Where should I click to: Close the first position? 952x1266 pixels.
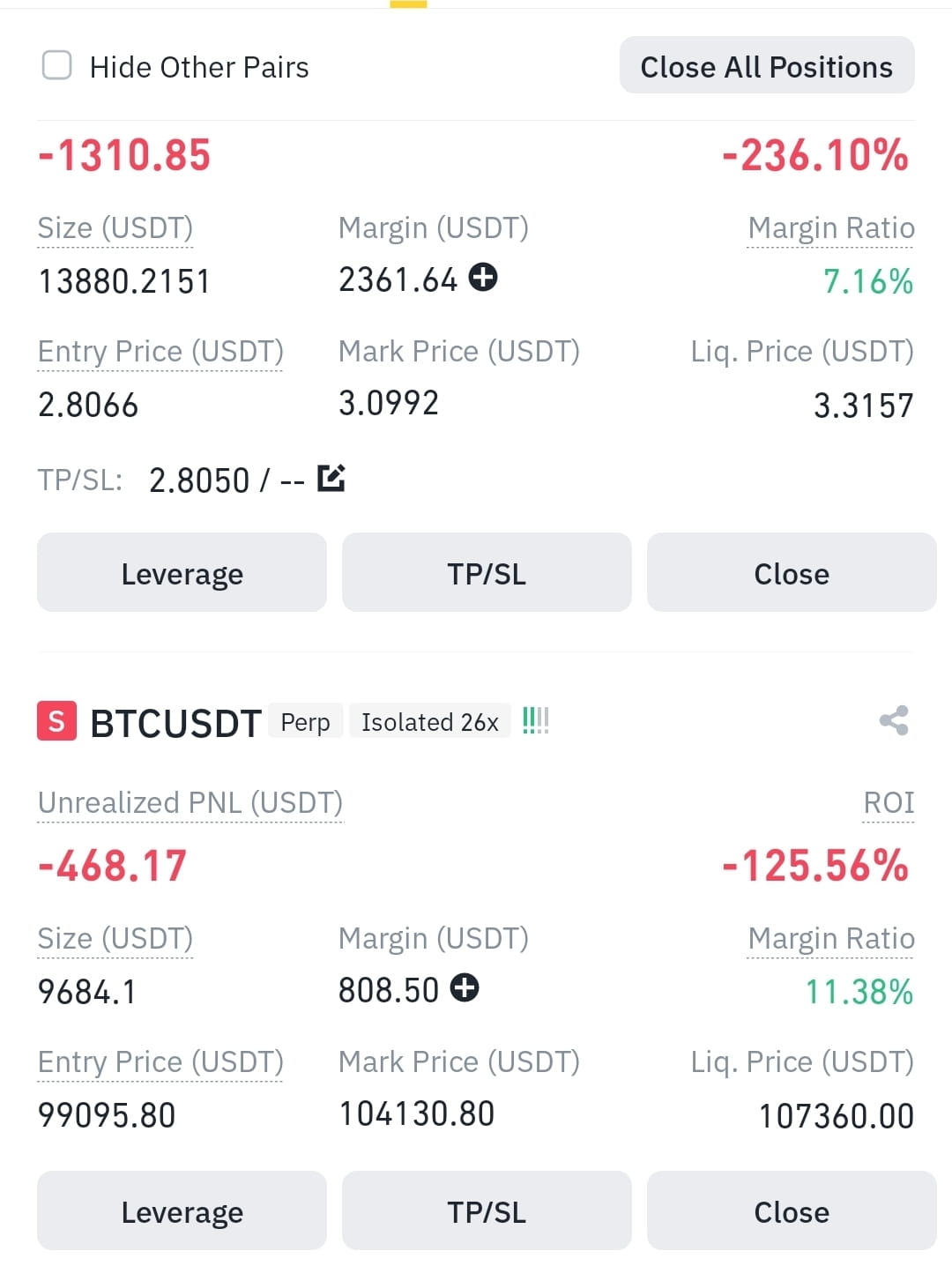(792, 572)
